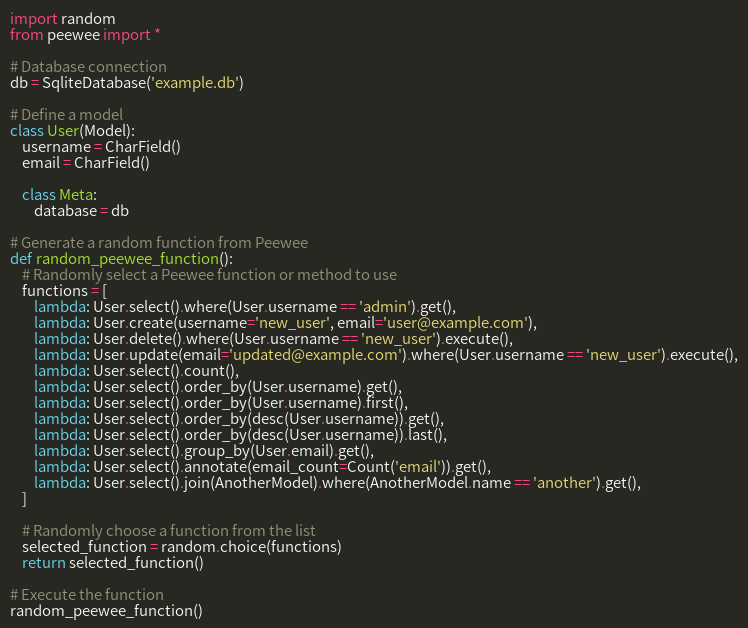Click the 'example.db' string

pyautogui.click(x=195, y=83)
